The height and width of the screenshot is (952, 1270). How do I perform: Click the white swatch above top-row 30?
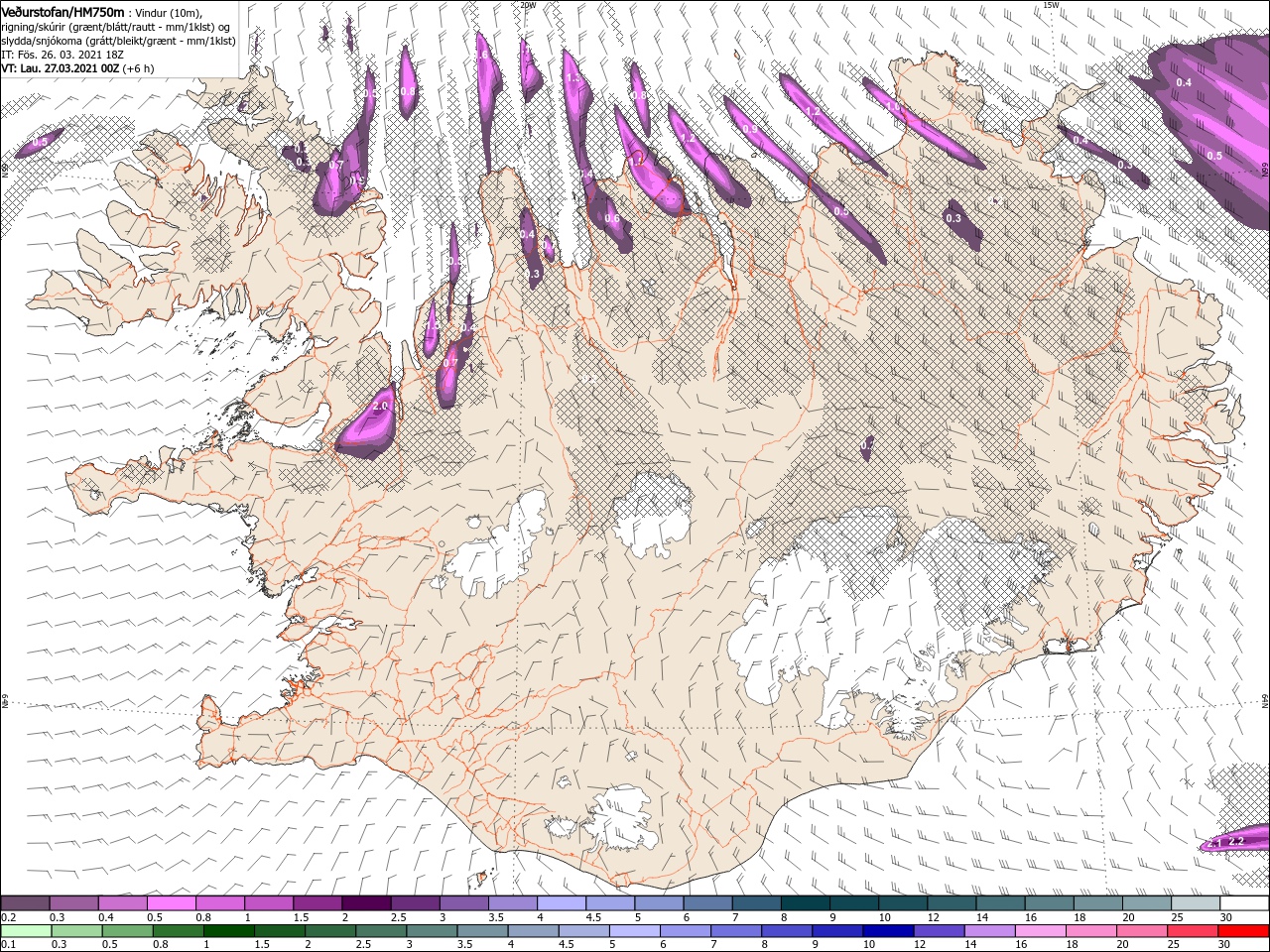(x=1244, y=903)
